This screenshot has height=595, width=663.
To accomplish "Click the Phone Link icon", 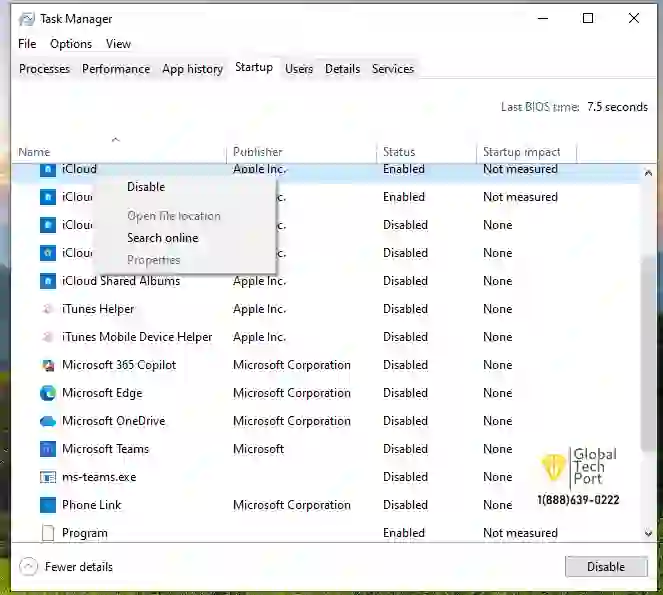I will (x=48, y=505).
